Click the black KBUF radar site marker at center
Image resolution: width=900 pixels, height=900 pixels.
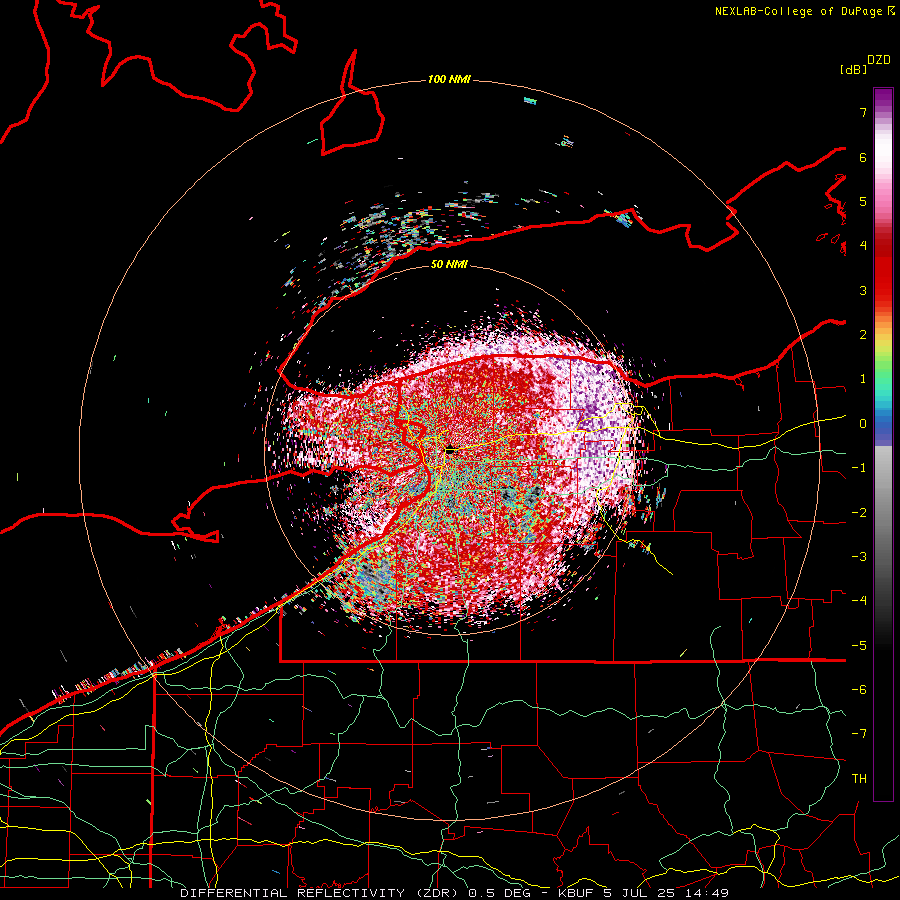pos(451,450)
